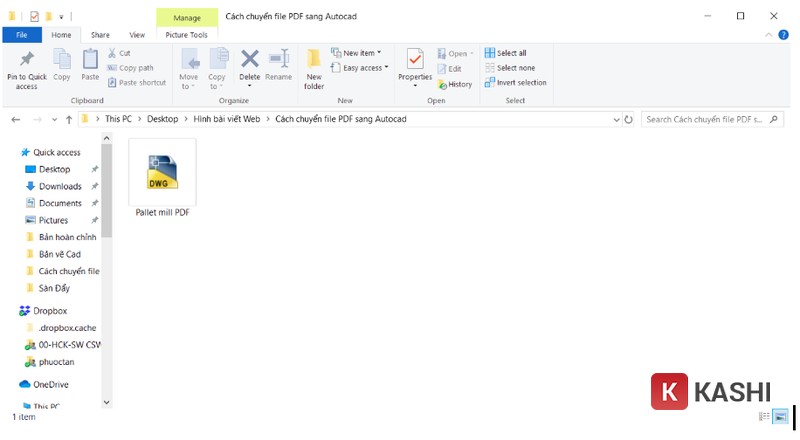Image resolution: width=800 pixels, height=440 pixels.
Task: Open Desktop in Quick access
Action: [55, 169]
